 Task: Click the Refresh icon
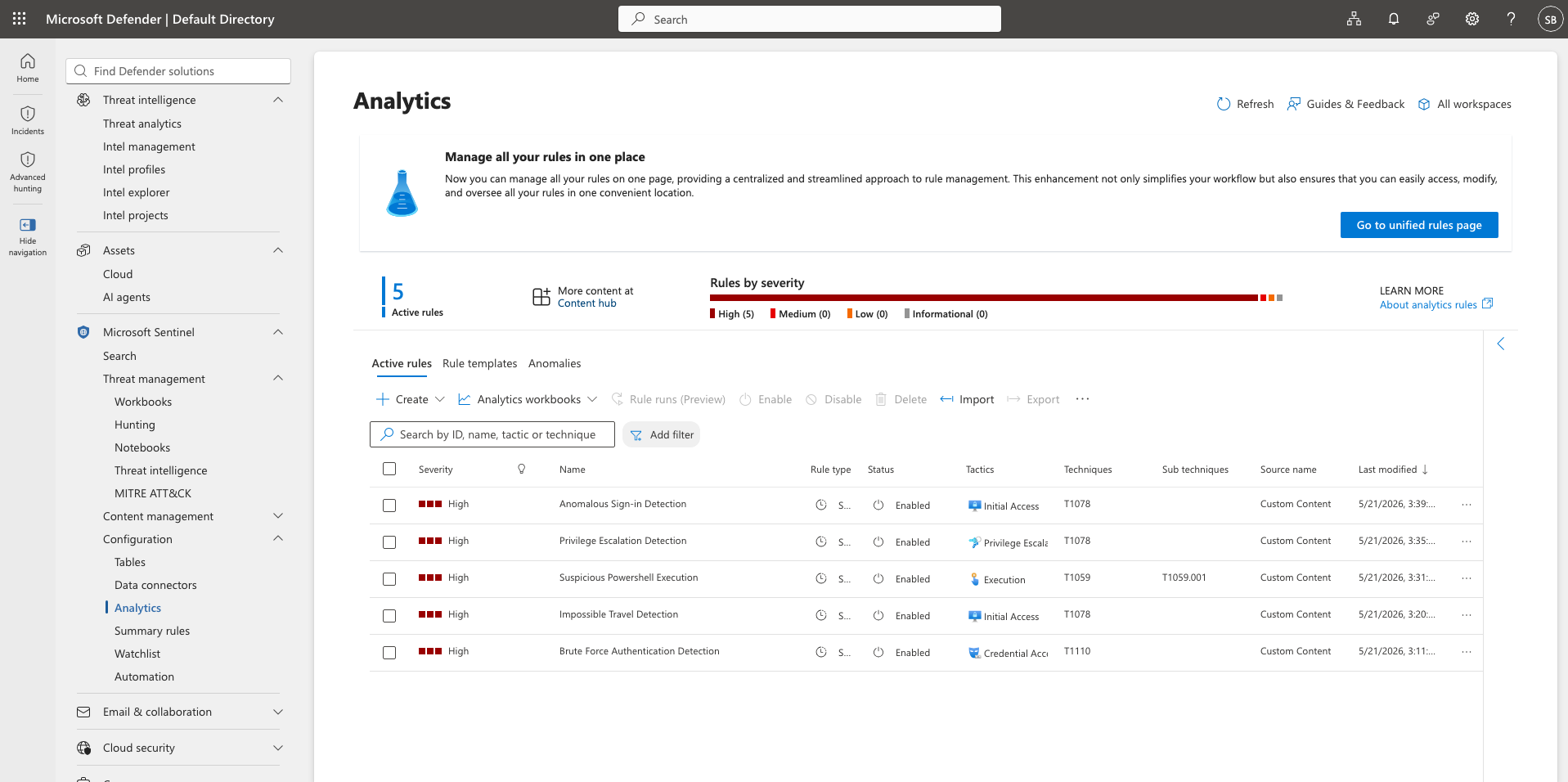pos(1224,104)
